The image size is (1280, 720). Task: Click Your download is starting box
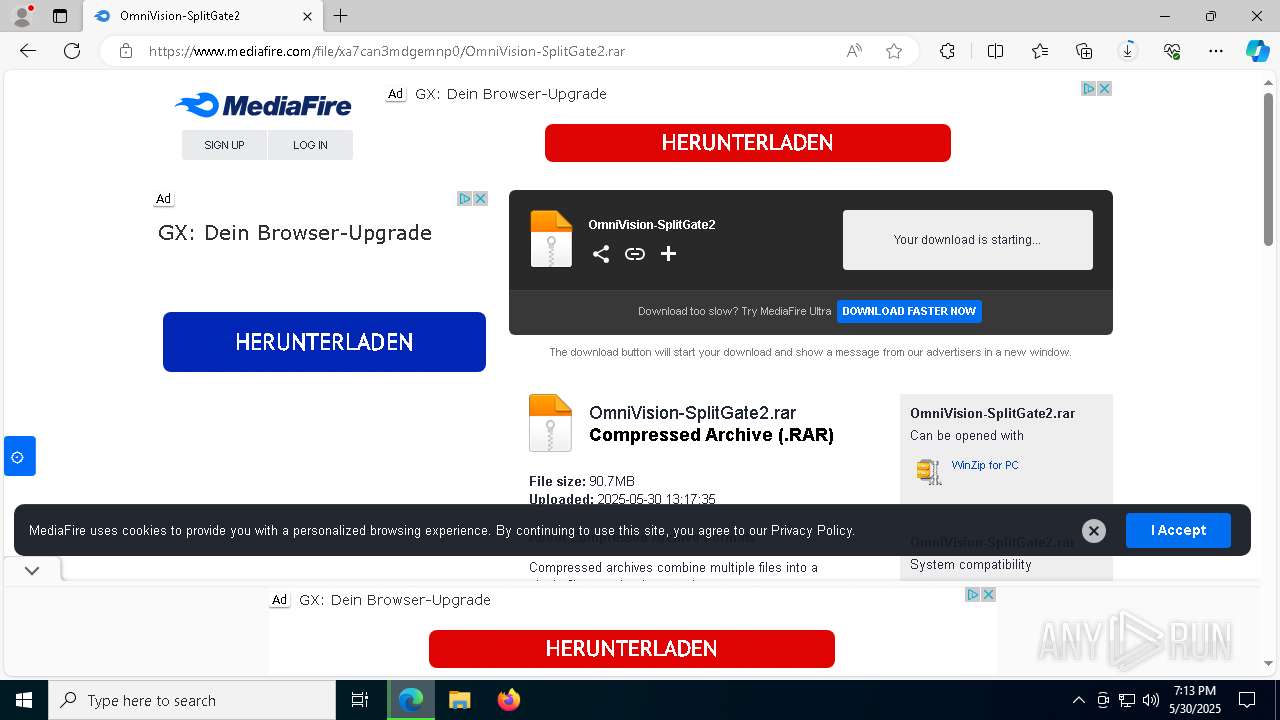967,240
